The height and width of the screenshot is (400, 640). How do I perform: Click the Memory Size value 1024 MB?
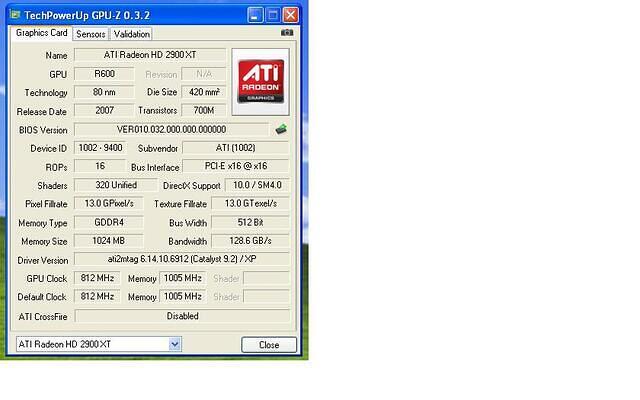[109, 241]
